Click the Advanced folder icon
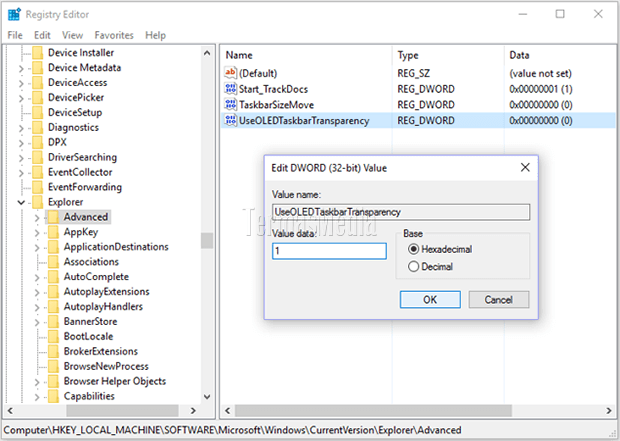The width and height of the screenshot is (620, 441). [x=53, y=217]
